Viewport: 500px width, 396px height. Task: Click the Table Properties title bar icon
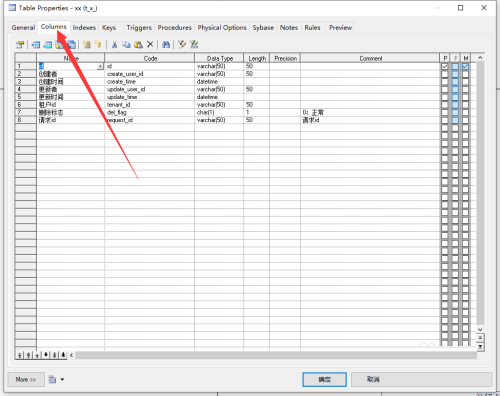pyautogui.click(x=12, y=8)
